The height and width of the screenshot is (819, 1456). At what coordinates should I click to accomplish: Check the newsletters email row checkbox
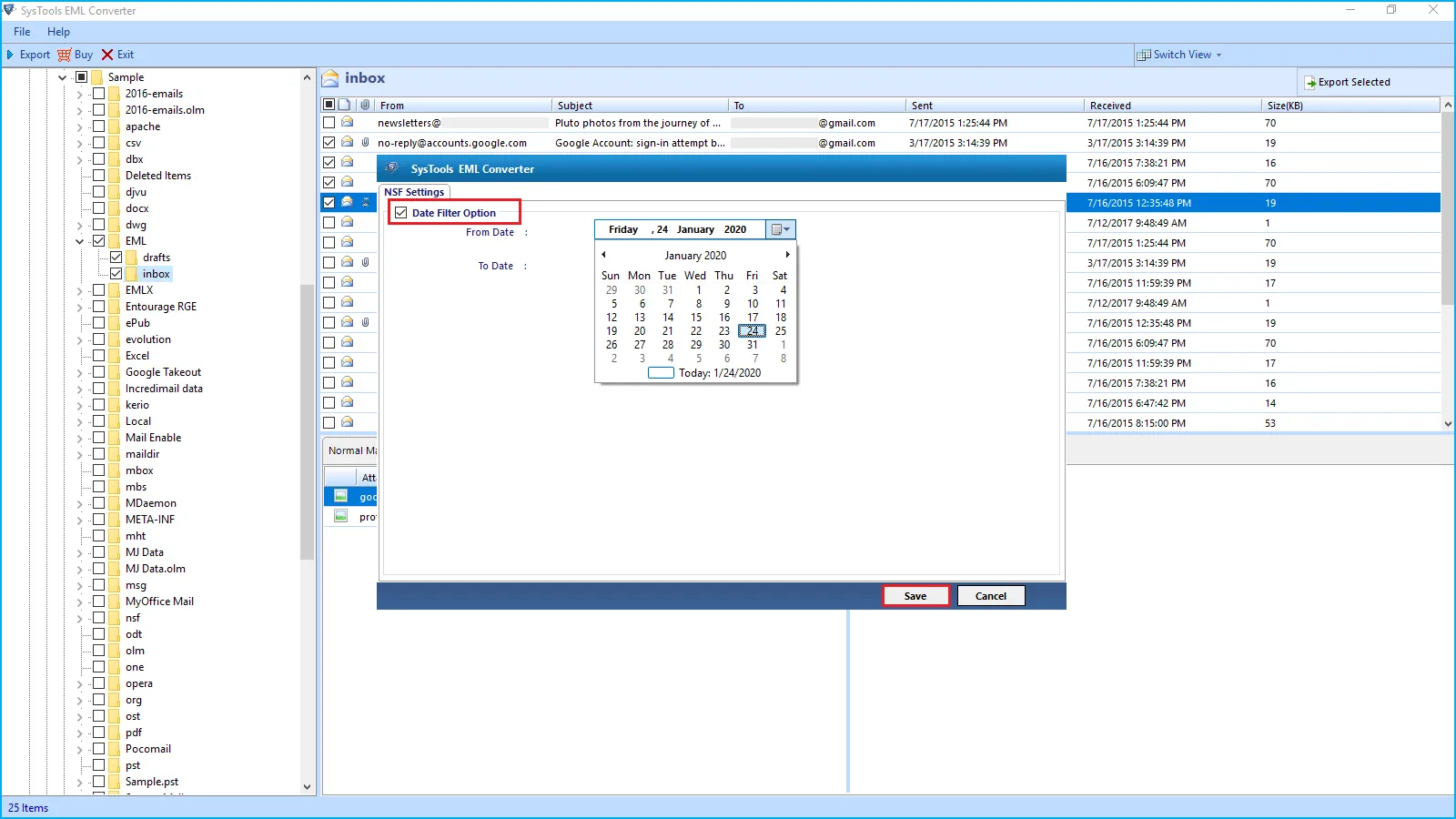pos(329,123)
